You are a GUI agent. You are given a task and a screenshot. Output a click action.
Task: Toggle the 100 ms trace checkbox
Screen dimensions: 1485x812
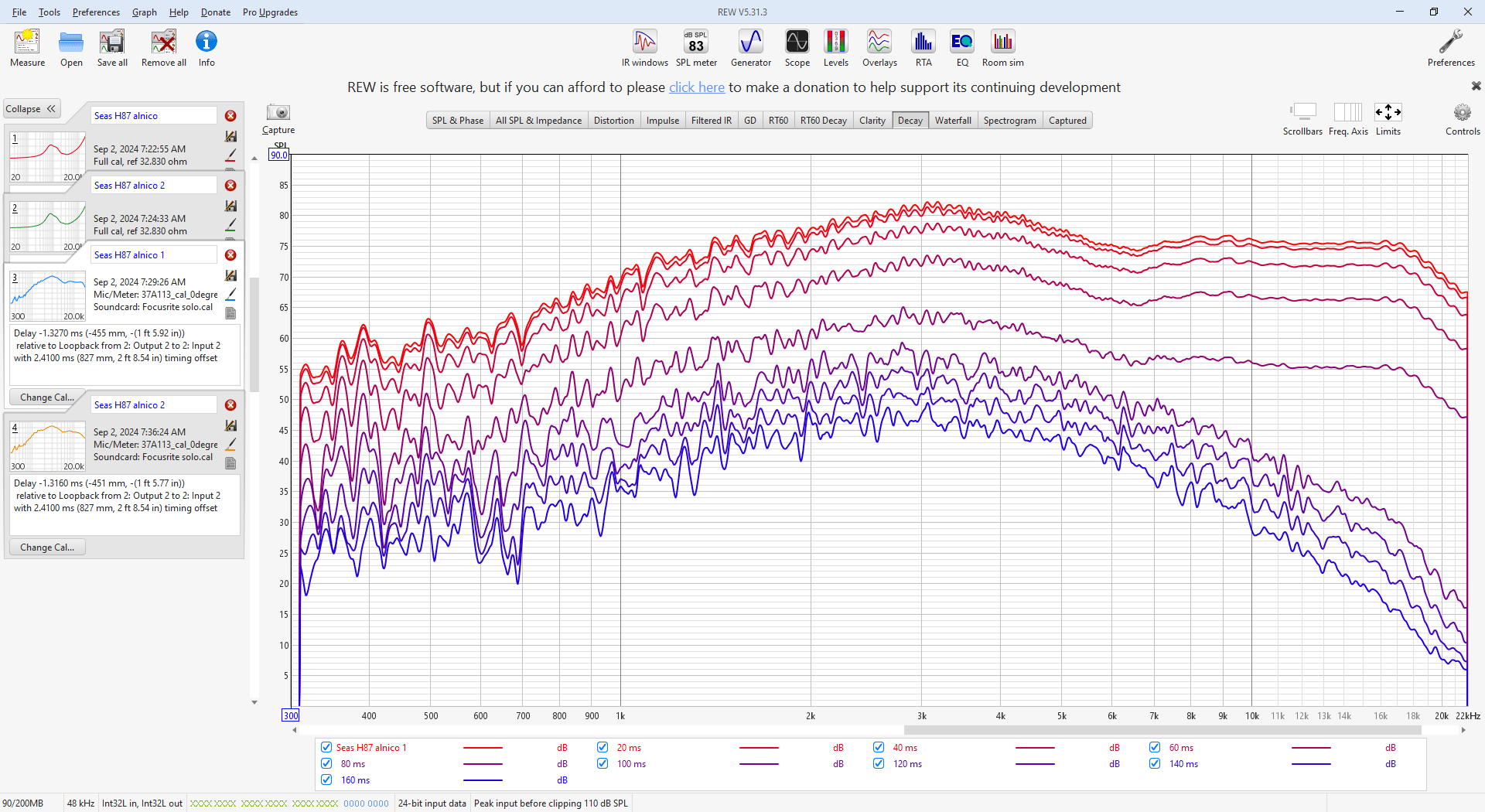(x=603, y=763)
